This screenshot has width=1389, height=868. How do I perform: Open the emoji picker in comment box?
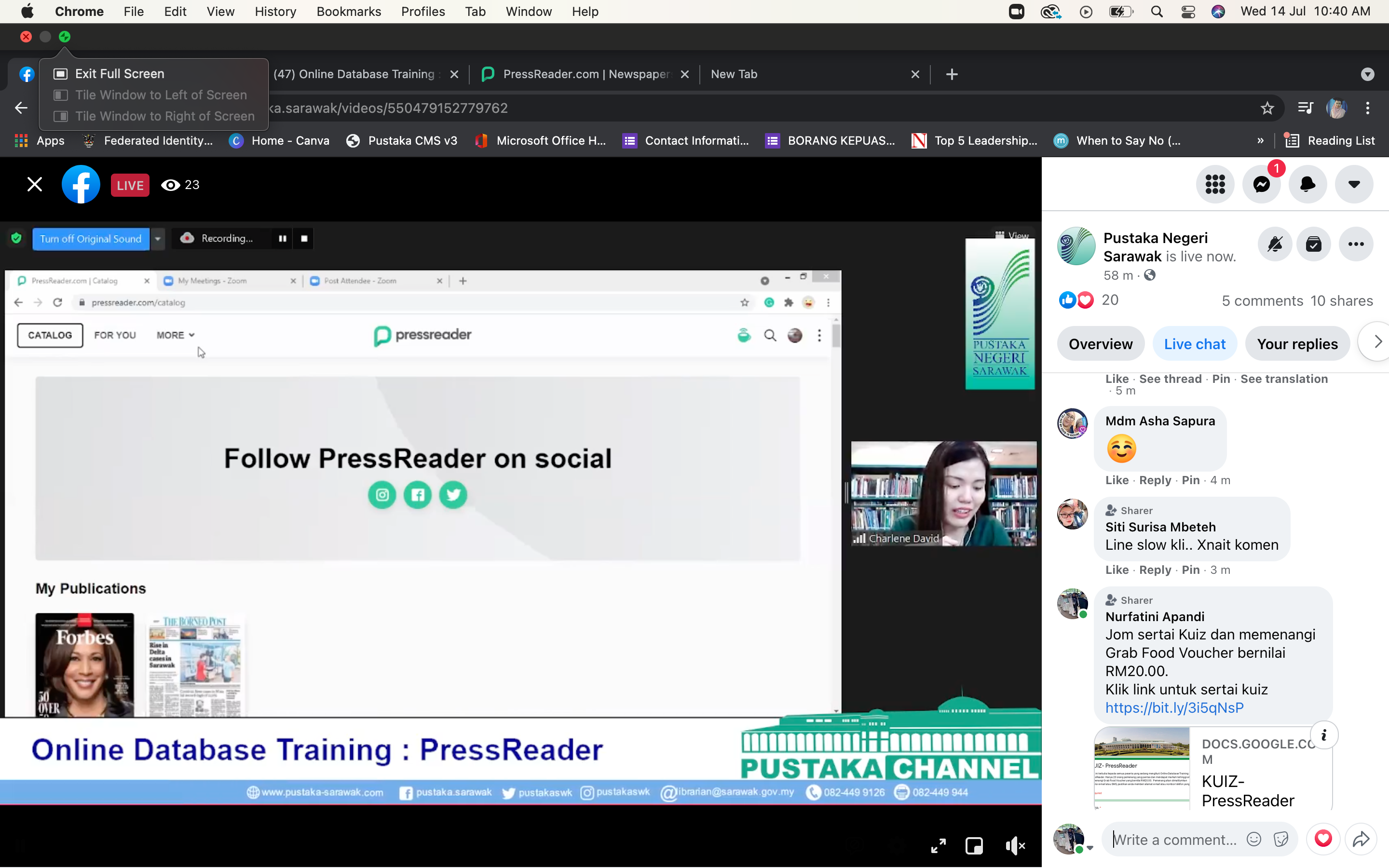[x=1254, y=839]
